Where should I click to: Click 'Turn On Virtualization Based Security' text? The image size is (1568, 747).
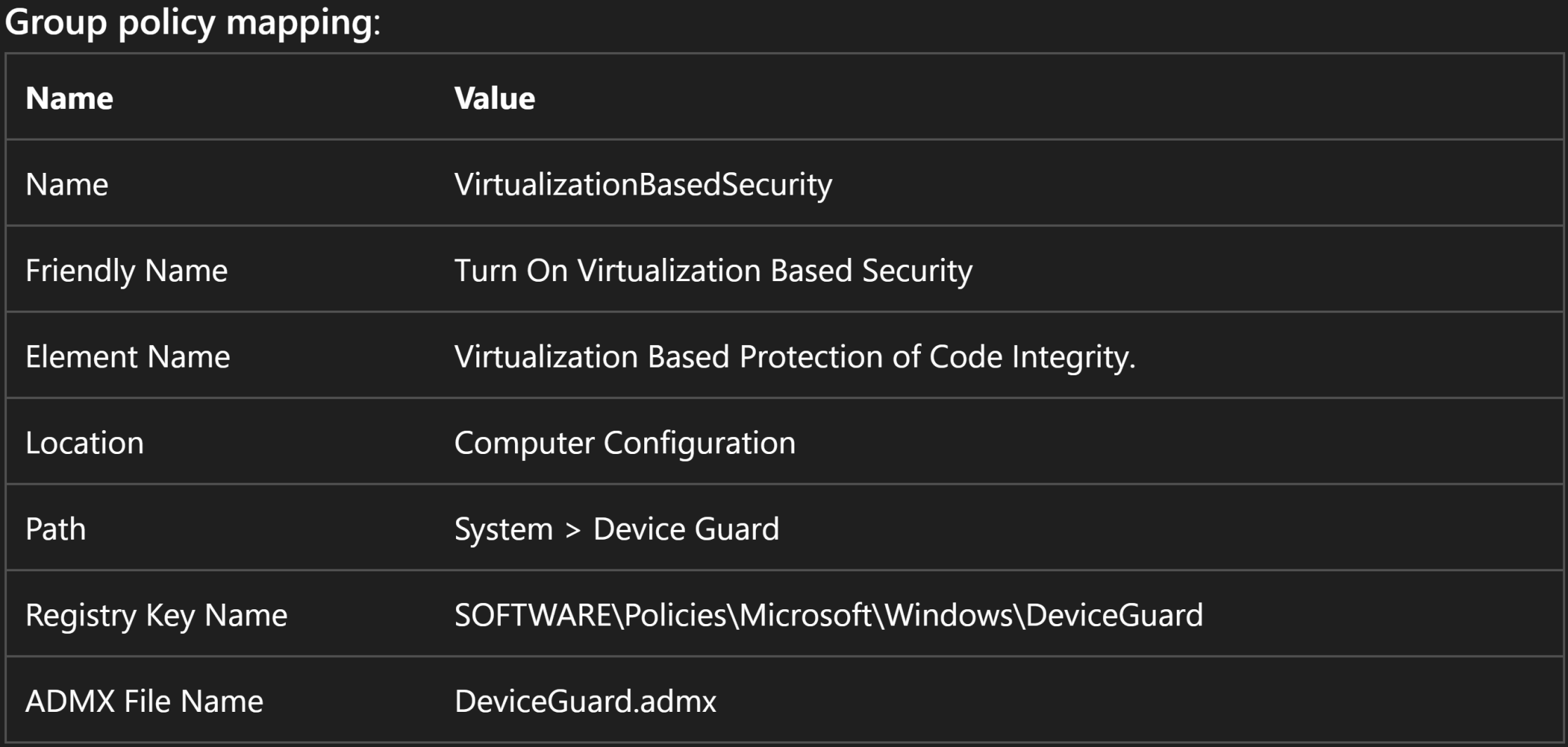tap(713, 271)
